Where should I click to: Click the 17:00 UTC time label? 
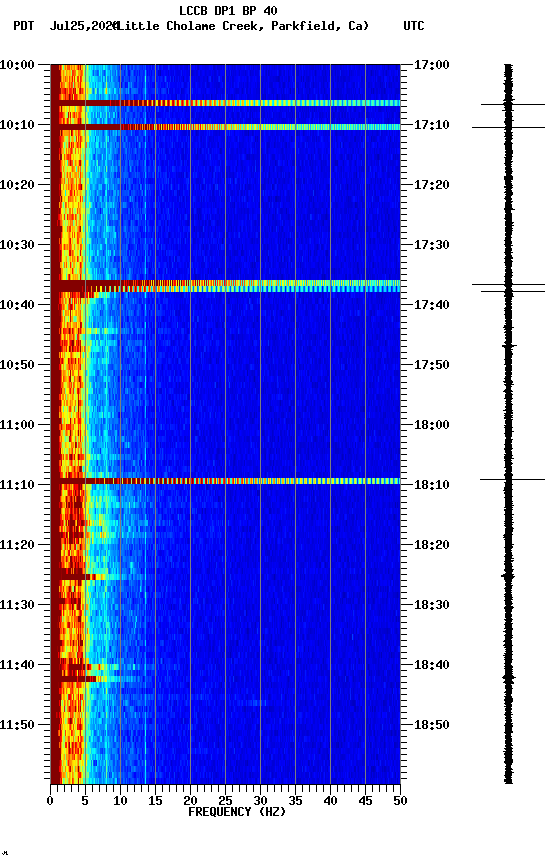[432, 65]
